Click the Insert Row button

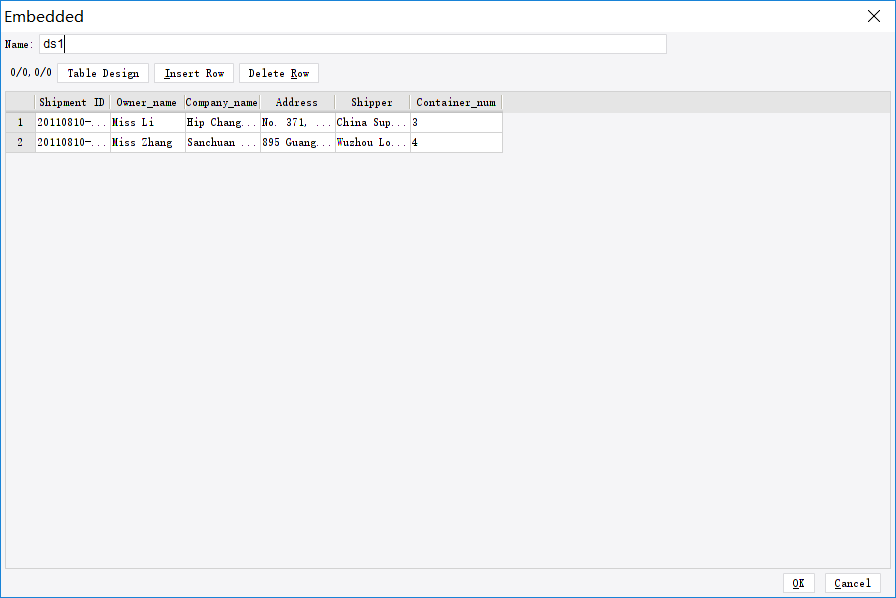pyautogui.click(x=193, y=72)
